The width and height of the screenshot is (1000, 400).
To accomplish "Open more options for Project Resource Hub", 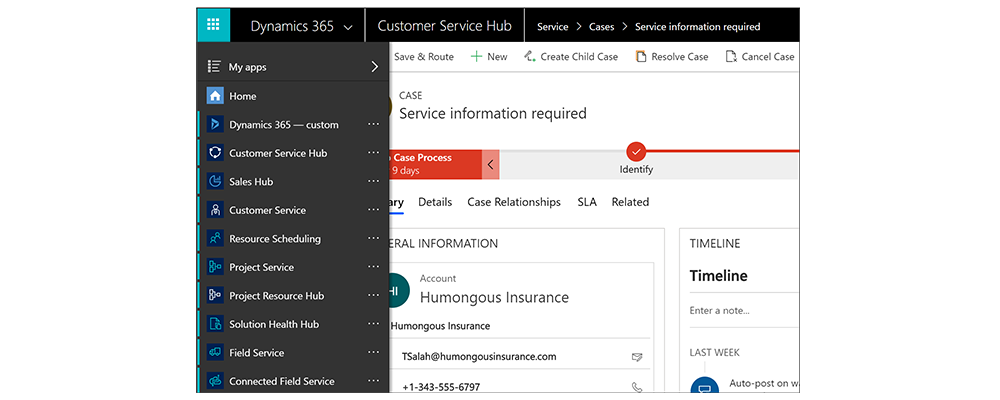I will (x=374, y=295).
